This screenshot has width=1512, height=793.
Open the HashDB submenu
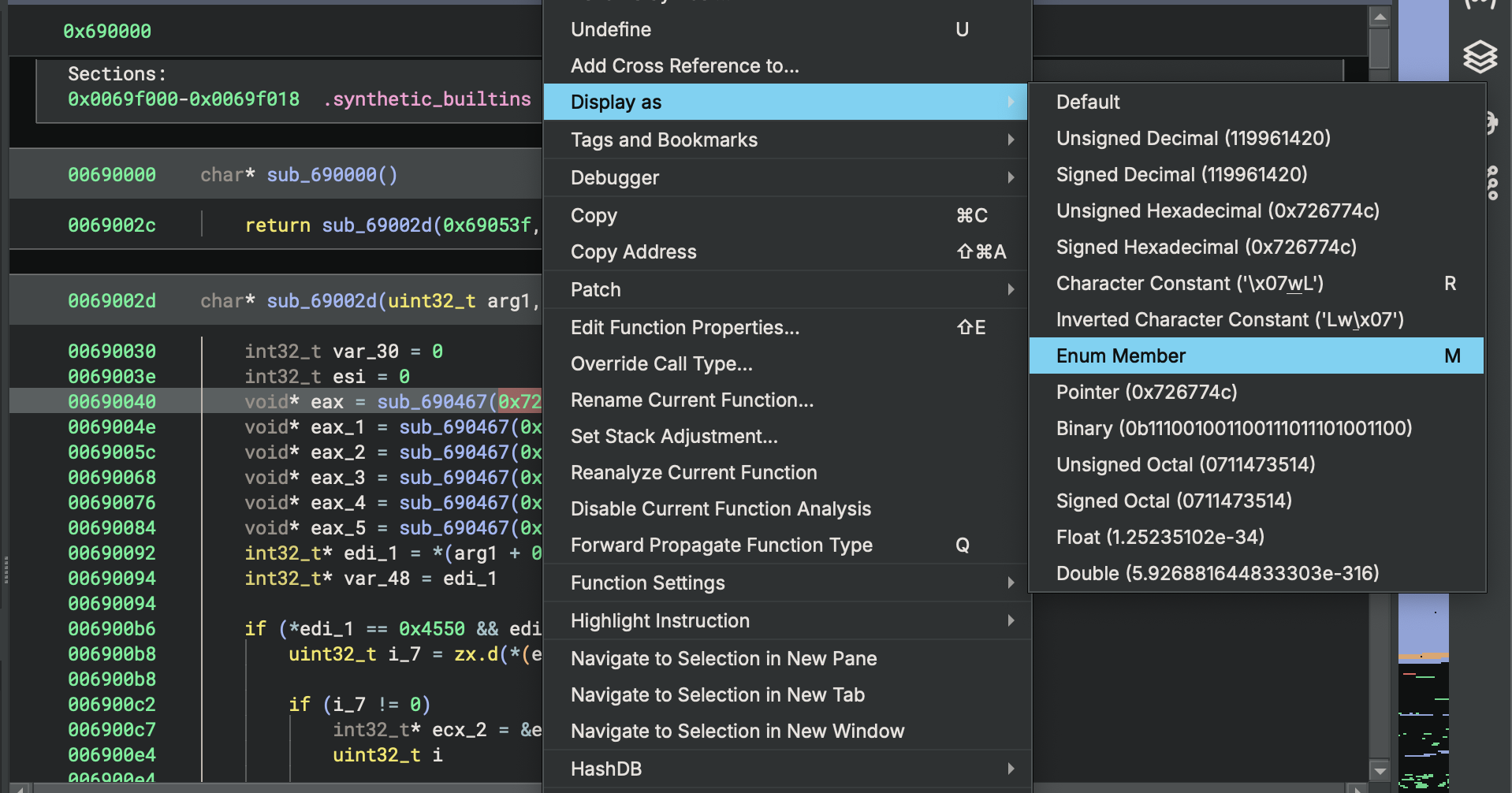(x=785, y=769)
